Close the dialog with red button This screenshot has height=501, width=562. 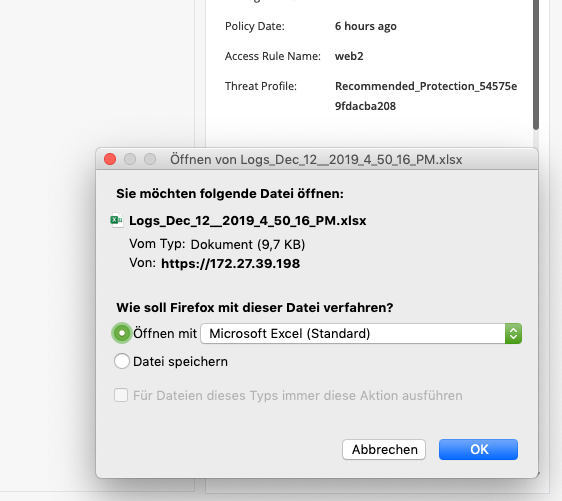(110, 159)
